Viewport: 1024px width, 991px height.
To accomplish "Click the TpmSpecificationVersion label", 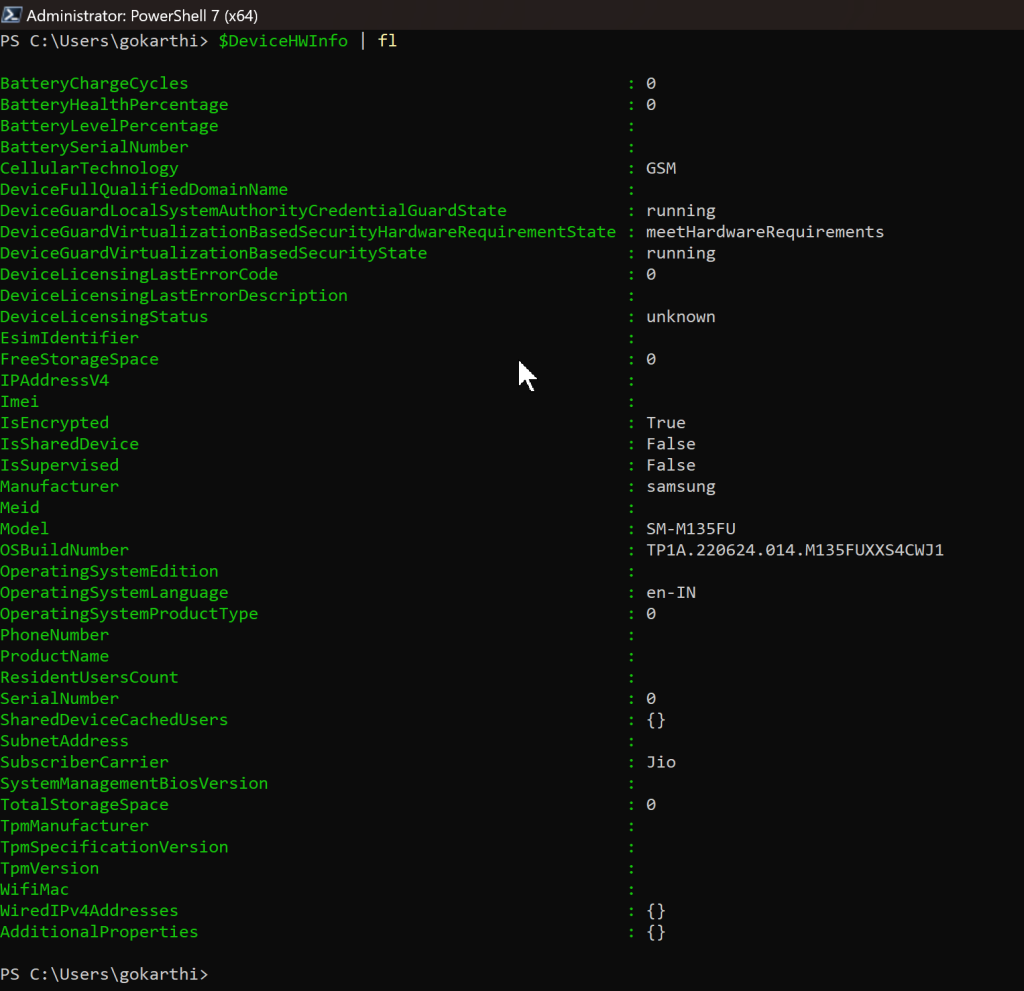I will point(114,847).
